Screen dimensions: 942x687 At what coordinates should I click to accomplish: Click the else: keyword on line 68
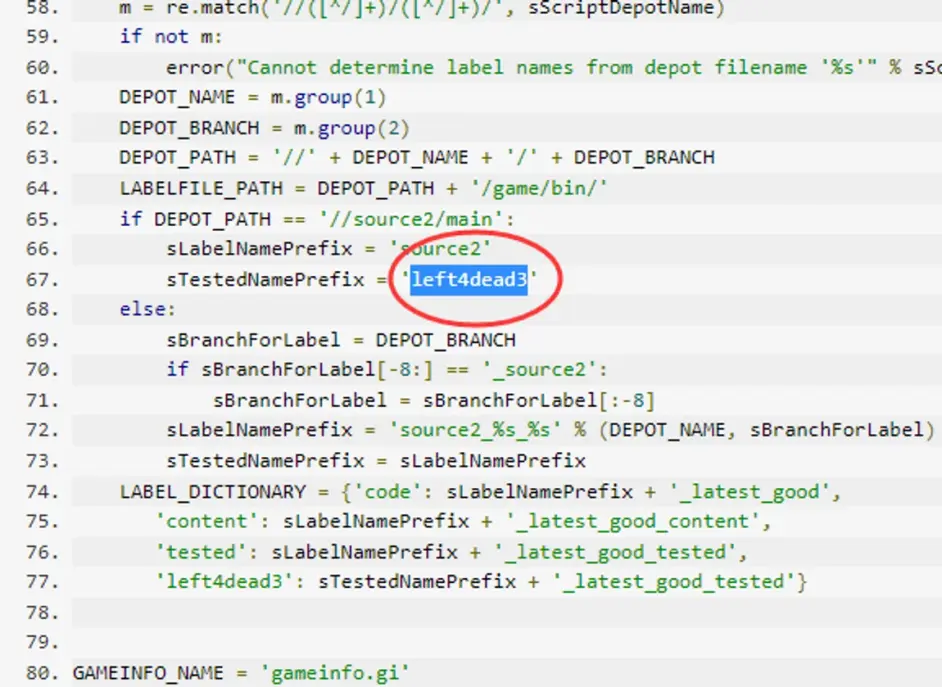[x=147, y=309]
